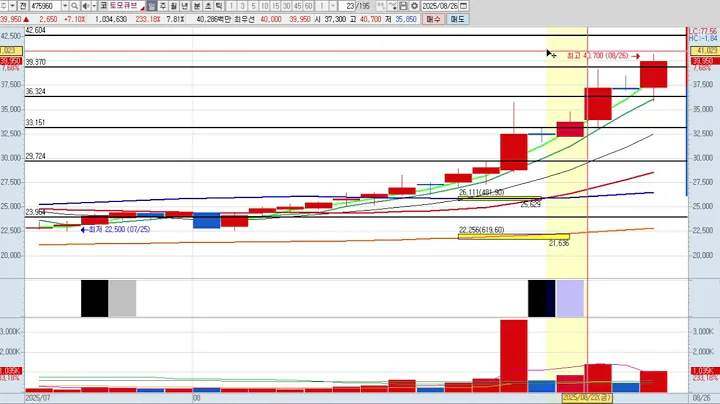The image size is (720, 404).
Task: Click the 매도 sell button
Action: pyautogui.click(x=458, y=19)
